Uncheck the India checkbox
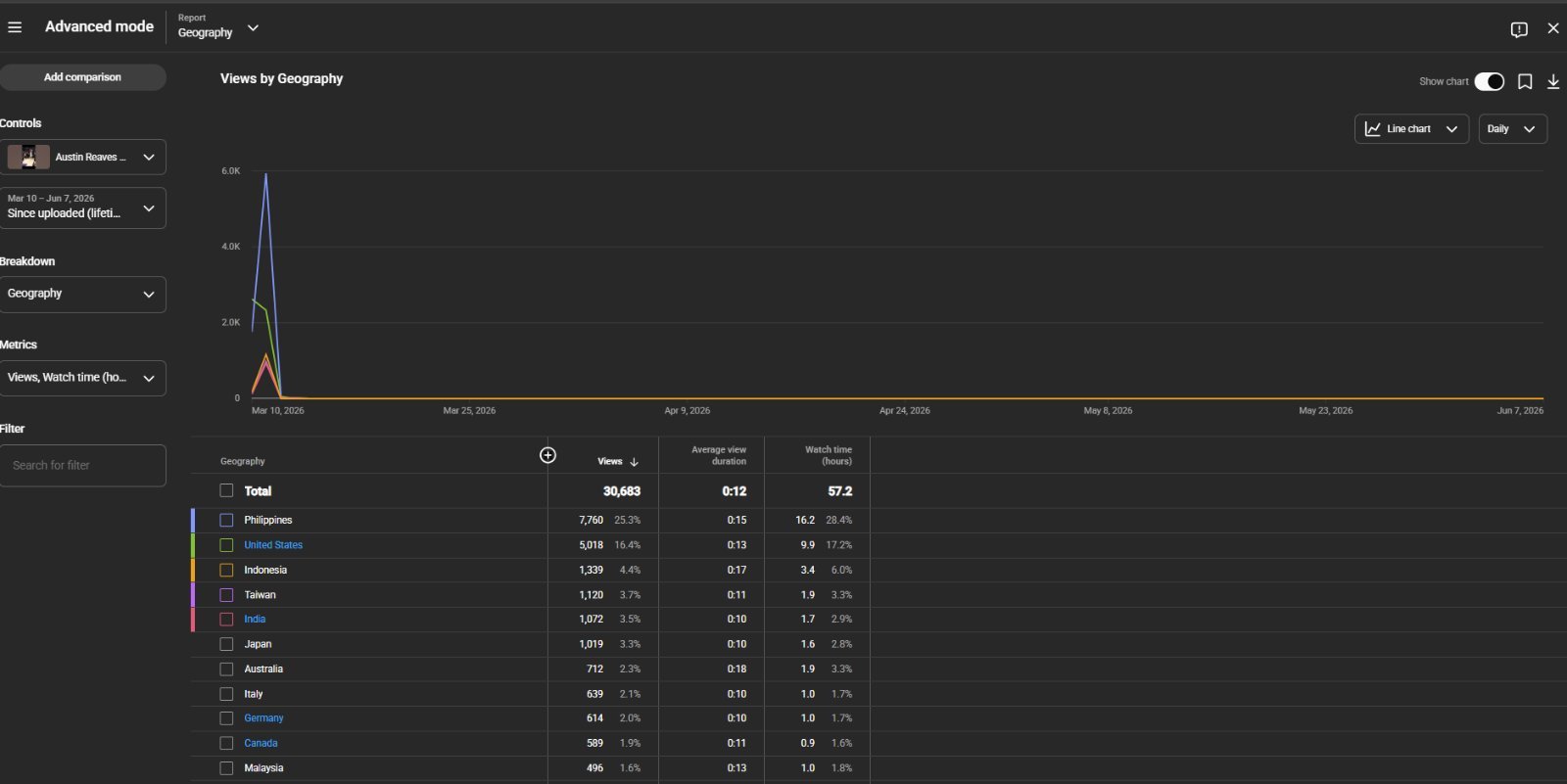The width and height of the screenshot is (1567, 784). coord(226,620)
